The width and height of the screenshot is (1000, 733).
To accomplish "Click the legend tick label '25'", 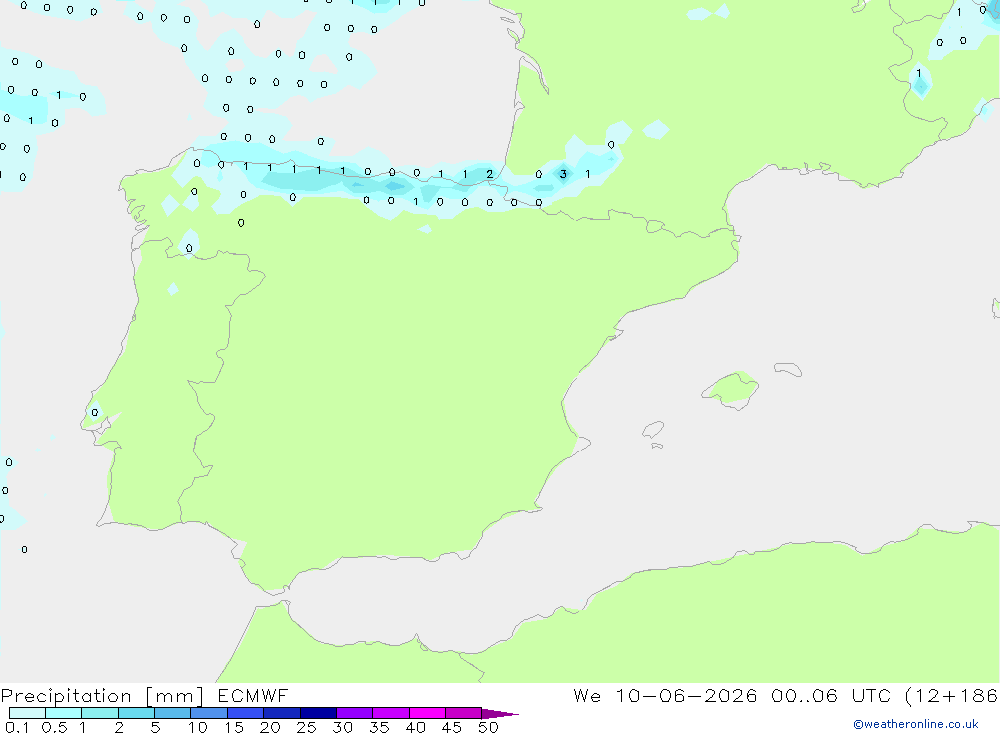I will click(x=307, y=727).
